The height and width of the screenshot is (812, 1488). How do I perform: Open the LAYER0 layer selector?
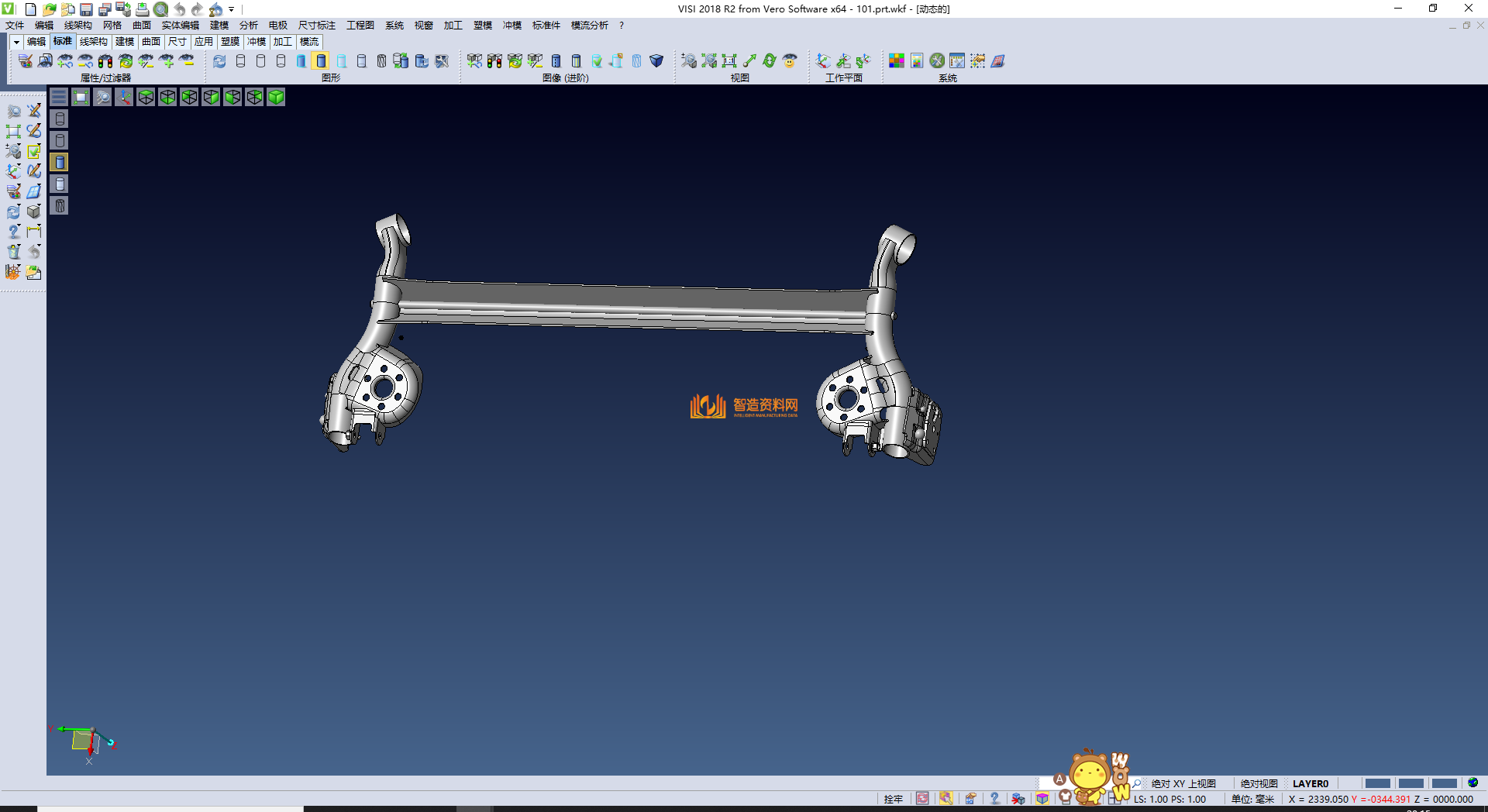1310,783
